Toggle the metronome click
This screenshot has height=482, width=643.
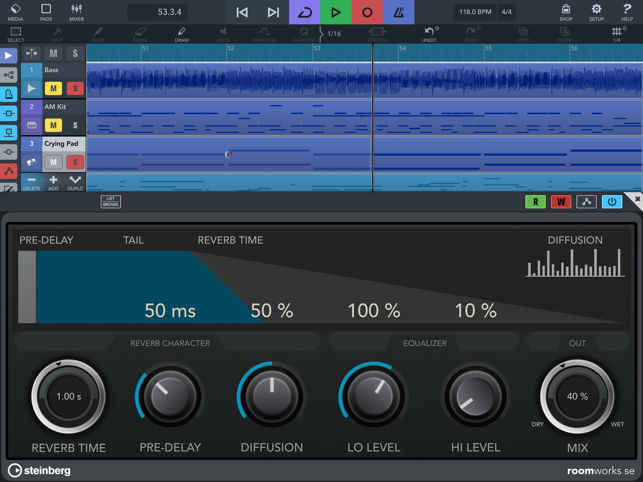point(399,13)
